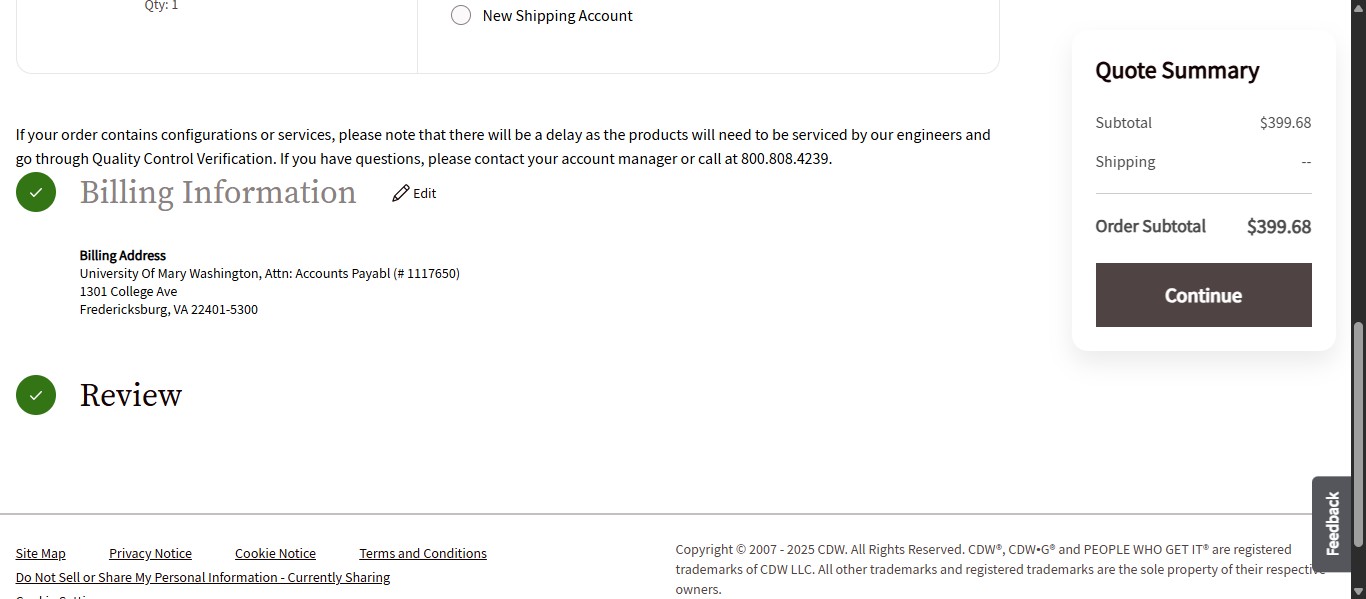1366x599 pixels.
Task: Open the Feedback panel on the right edge
Action: [1331, 523]
